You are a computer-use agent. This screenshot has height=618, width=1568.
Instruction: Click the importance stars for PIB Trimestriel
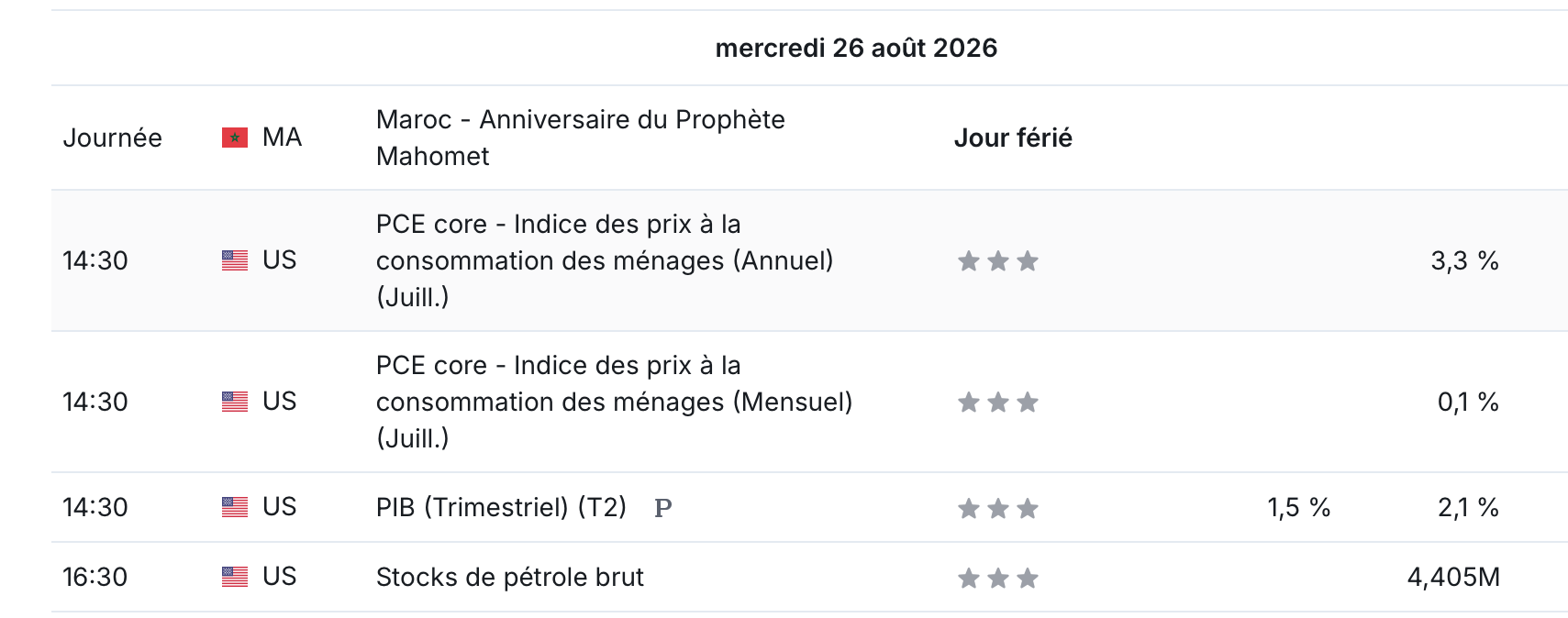tap(998, 508)
